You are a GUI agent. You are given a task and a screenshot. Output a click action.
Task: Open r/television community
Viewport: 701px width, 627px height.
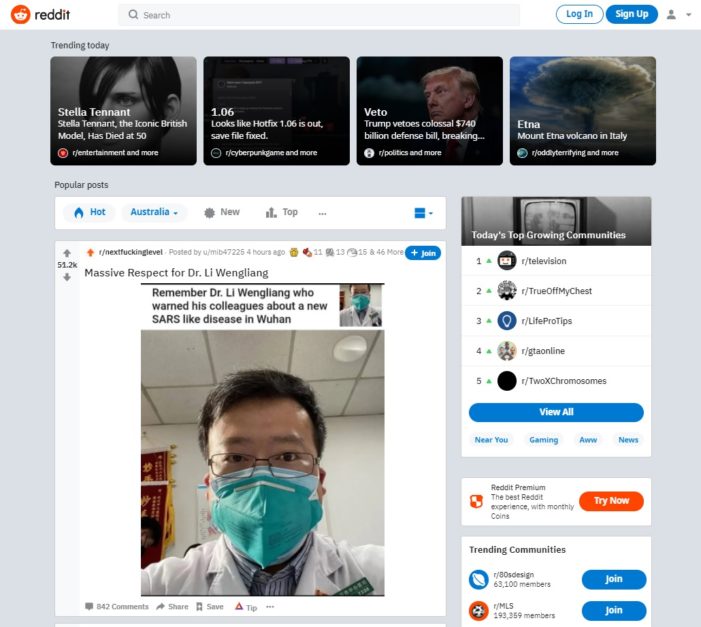coord(544,261)
